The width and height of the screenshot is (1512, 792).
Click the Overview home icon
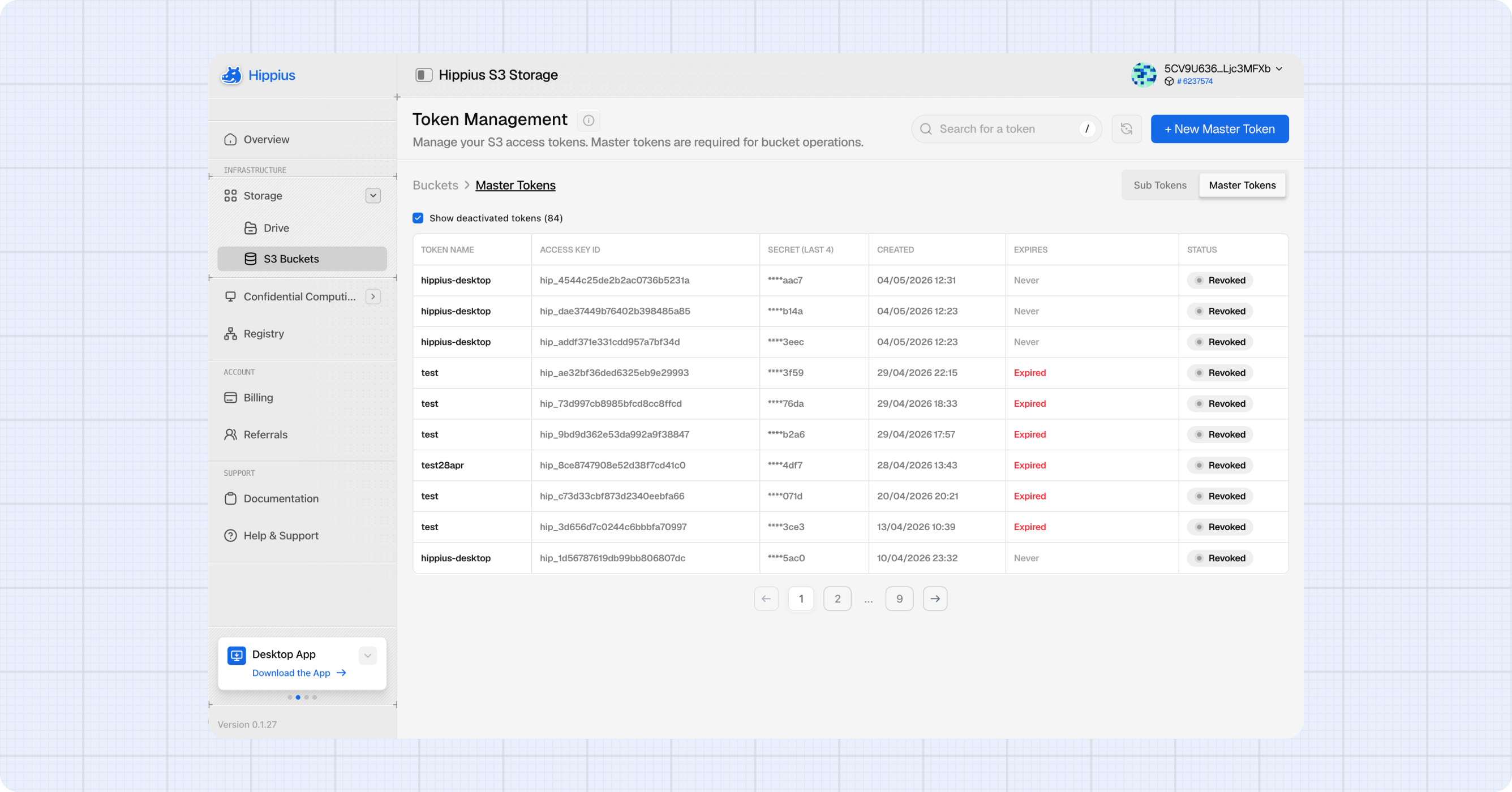tap(230, 140)
